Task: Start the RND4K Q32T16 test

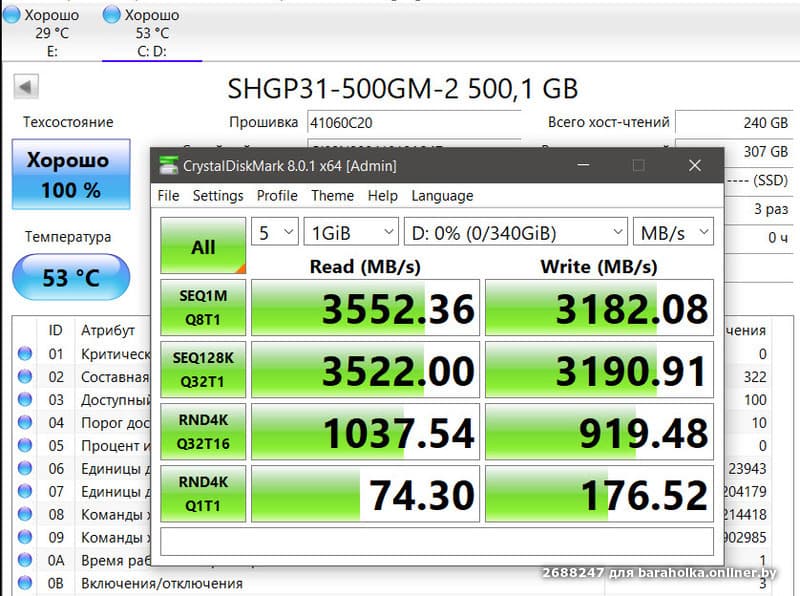Action: coord(203,432)
